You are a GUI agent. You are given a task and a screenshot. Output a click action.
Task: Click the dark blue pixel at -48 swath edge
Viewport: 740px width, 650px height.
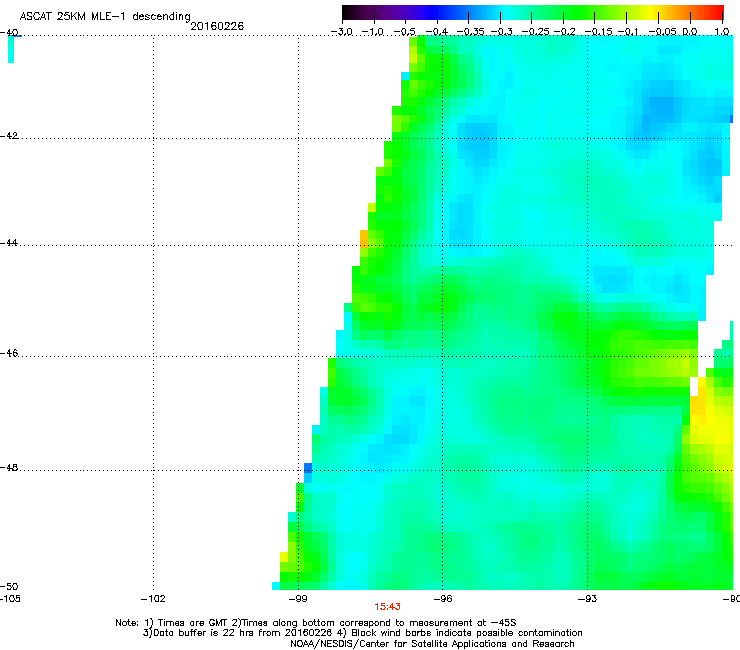pos(308,468)
